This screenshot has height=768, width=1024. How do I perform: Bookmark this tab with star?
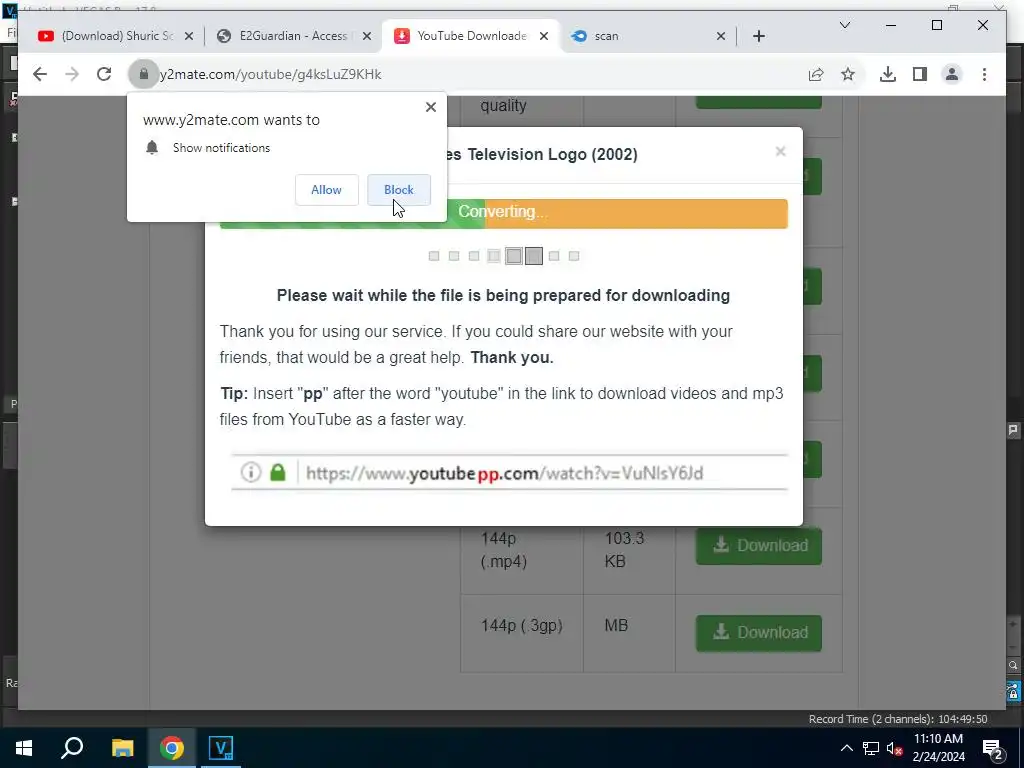coord(848,74)
